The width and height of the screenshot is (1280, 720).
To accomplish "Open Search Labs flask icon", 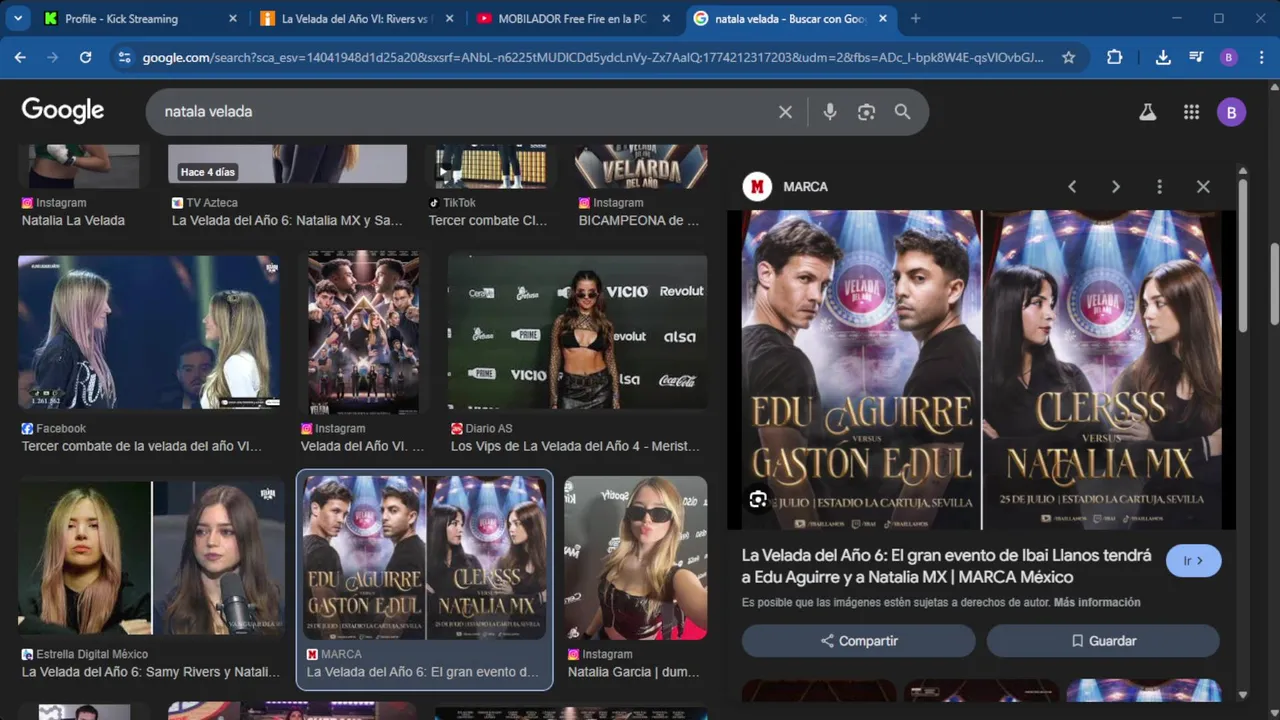I will point(1147,112).
